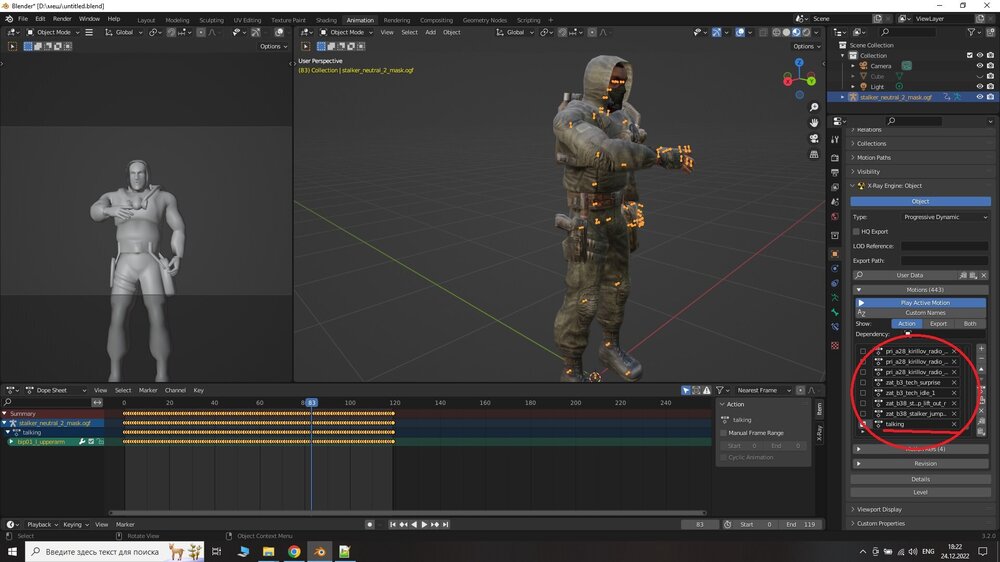This screenshot has height=562, width=1000.
Task: Click the Play Active Motion button
Action: [x=925, y=302]
